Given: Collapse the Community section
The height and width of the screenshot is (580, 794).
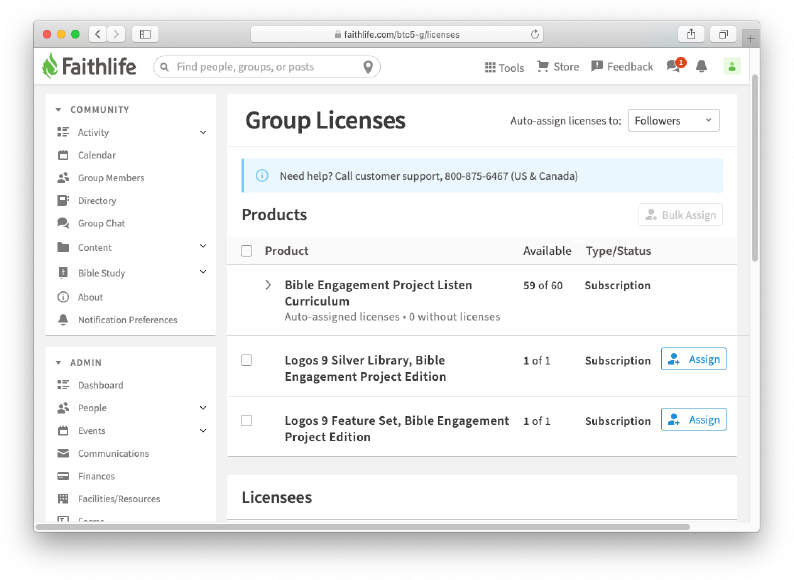Looking at the screenshot, I should [58, 109].
